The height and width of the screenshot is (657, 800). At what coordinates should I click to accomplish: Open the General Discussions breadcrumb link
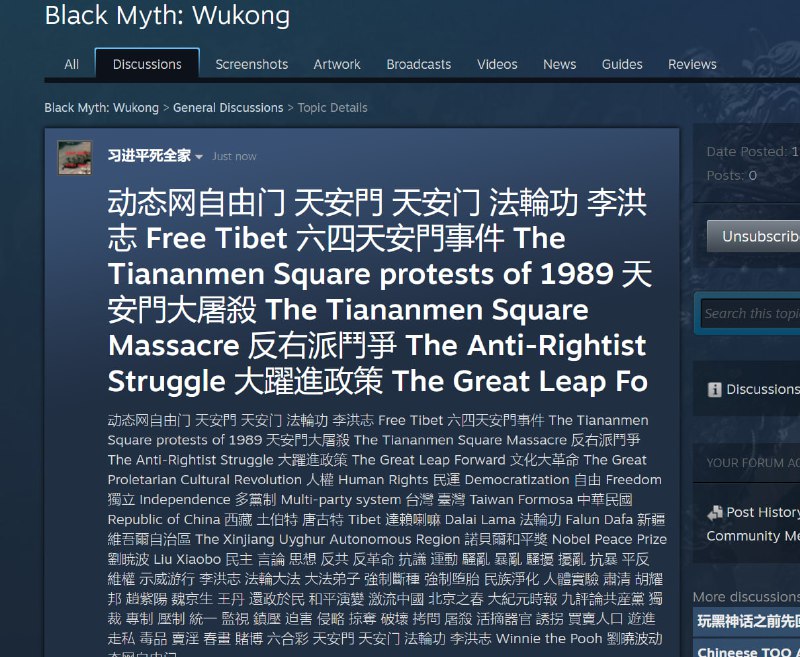[228, 108]
